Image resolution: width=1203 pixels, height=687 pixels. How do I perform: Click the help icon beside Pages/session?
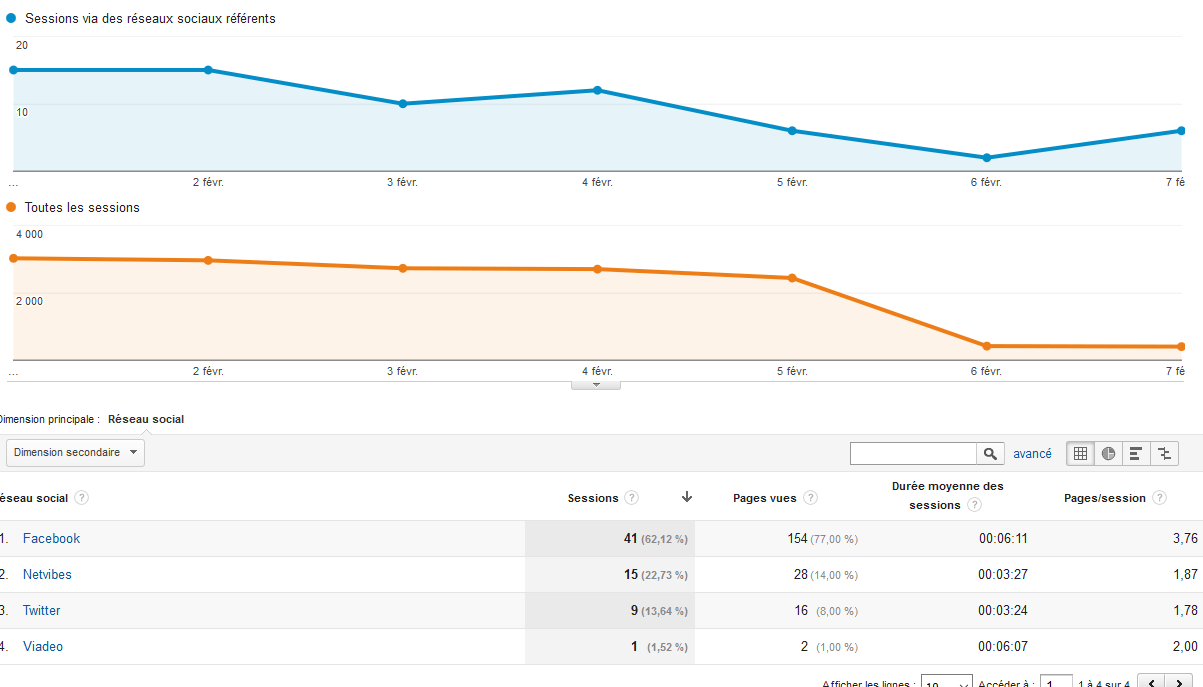(x=1160, y=498)
